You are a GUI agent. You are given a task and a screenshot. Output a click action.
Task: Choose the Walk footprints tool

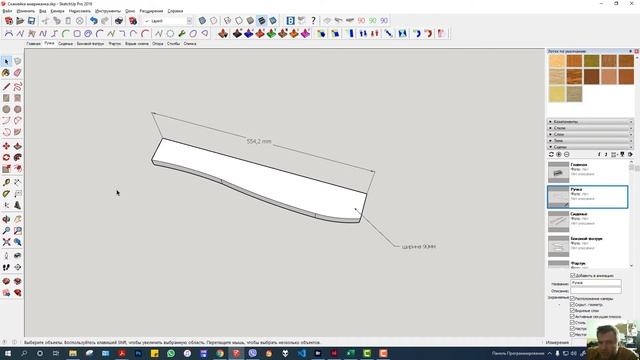[6, 267]
